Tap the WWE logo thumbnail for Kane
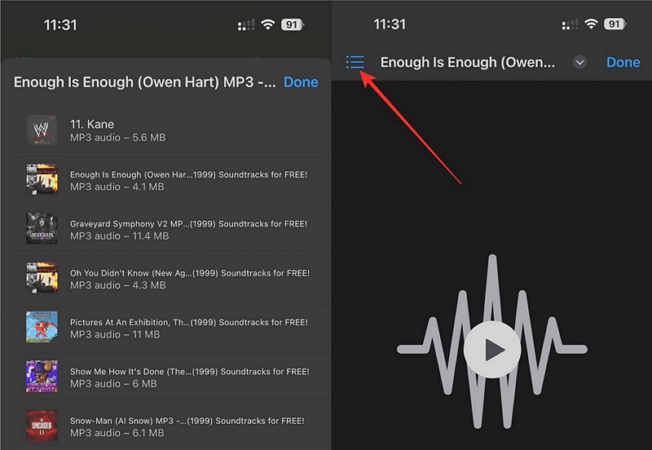The image size is (652, 450). pyautogui.click(x=42, y=130)
